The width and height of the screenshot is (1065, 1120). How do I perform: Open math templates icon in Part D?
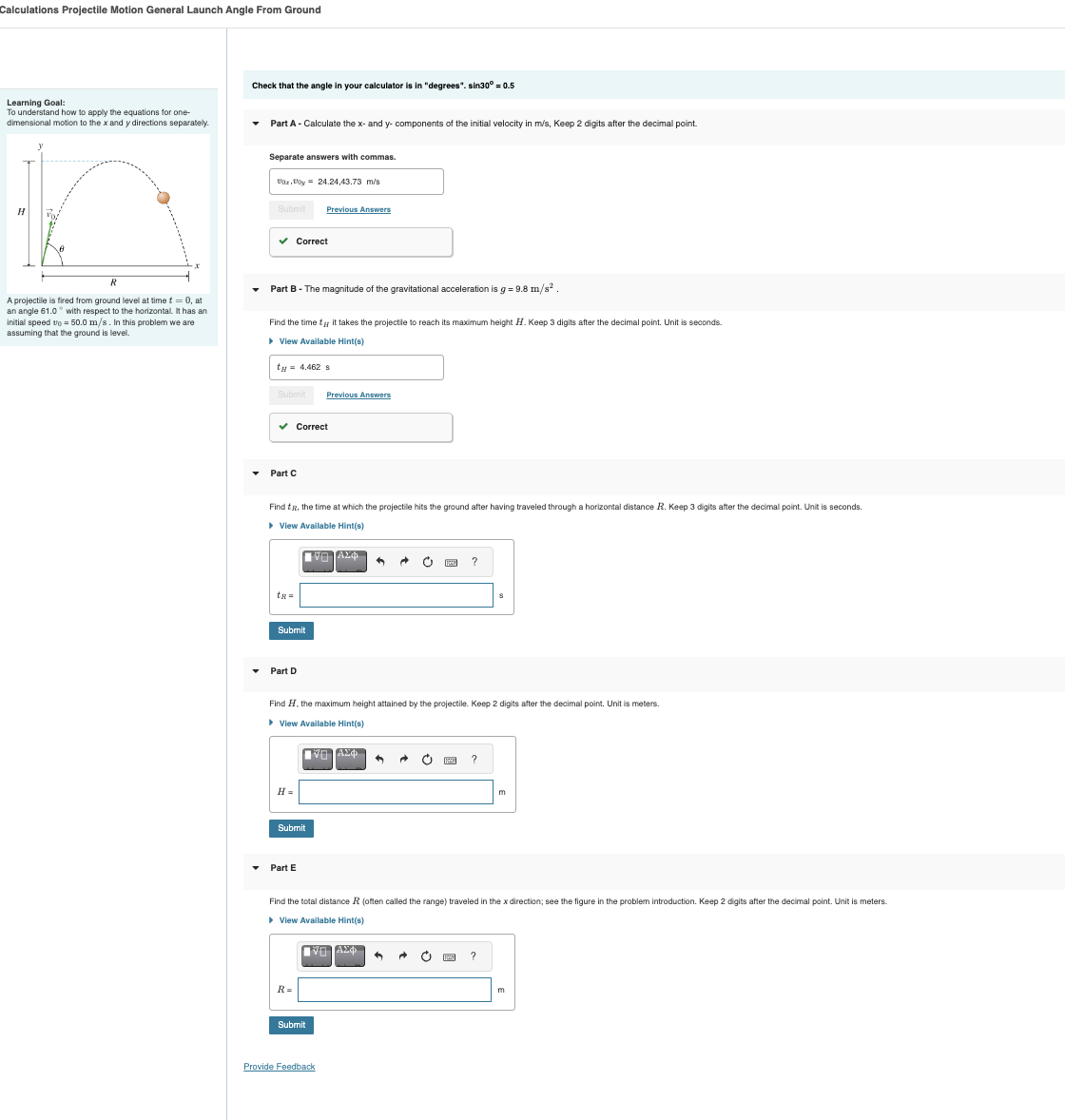pos(317,759)
